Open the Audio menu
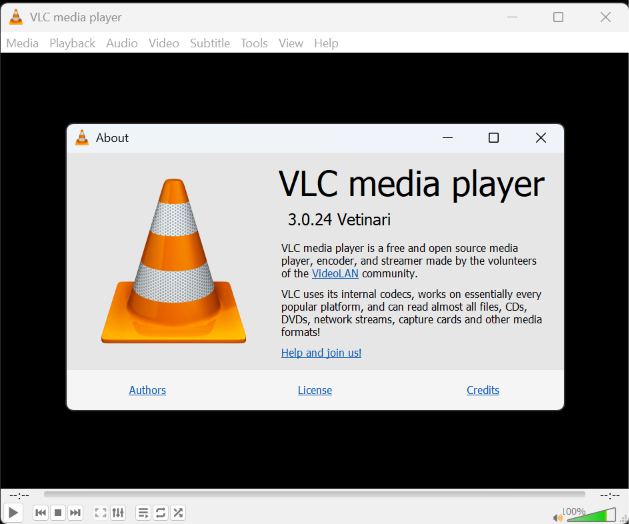Screen dimensions: 629x524 tap(122, 43)
